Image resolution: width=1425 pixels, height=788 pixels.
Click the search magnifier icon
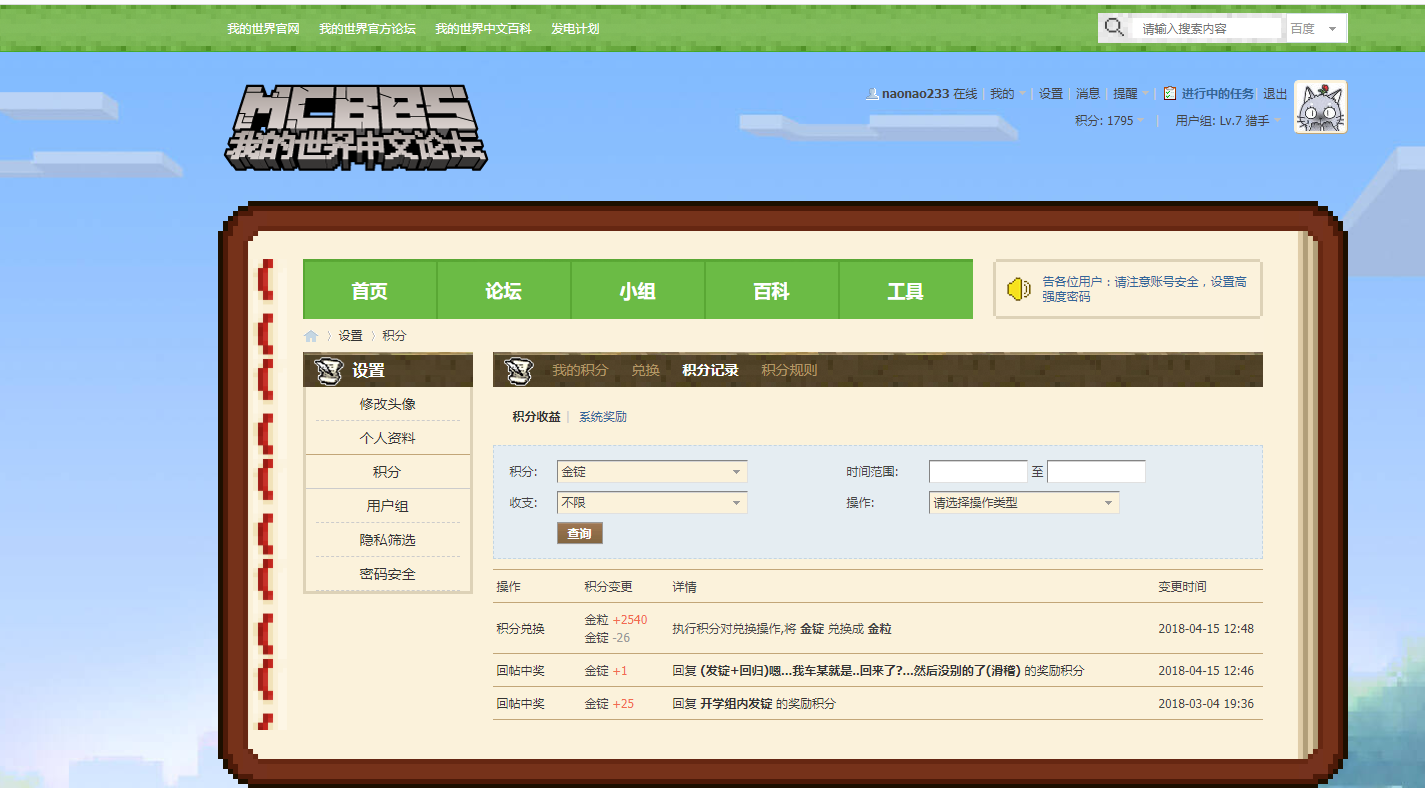1113,28
